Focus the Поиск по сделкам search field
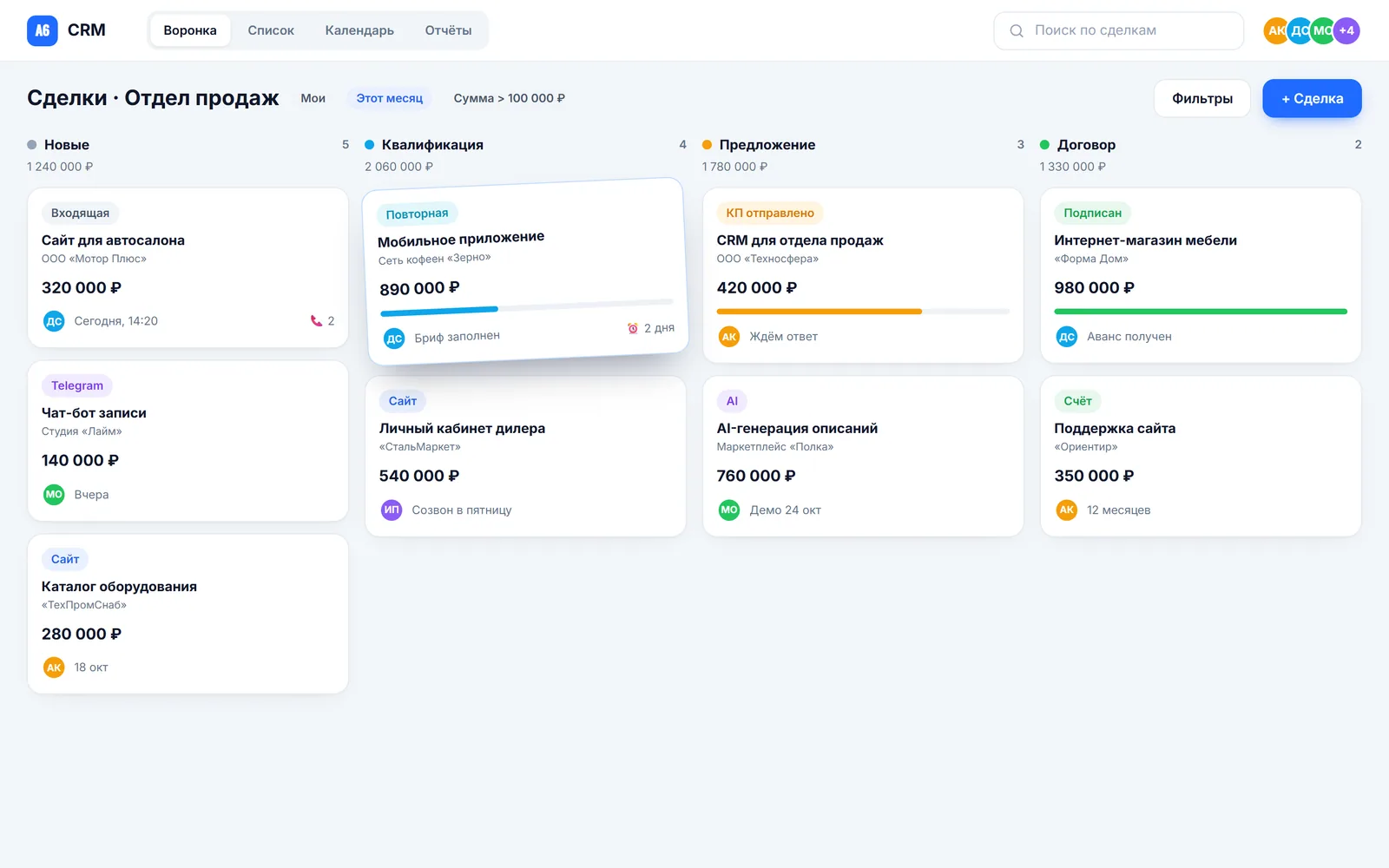This screenshot has height=868, width=1389. click(1119, 30)
